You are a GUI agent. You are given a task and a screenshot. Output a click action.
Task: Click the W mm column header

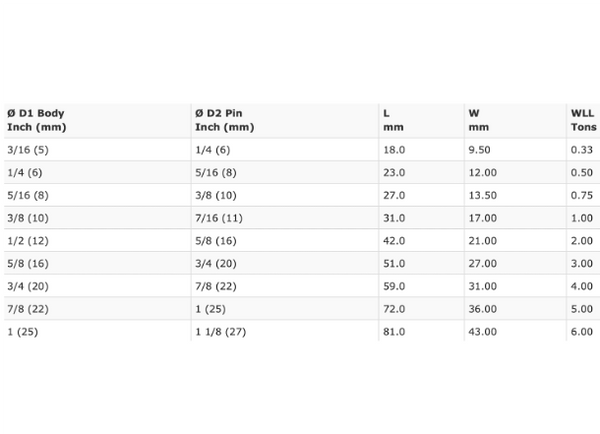(x=478, y=120)
